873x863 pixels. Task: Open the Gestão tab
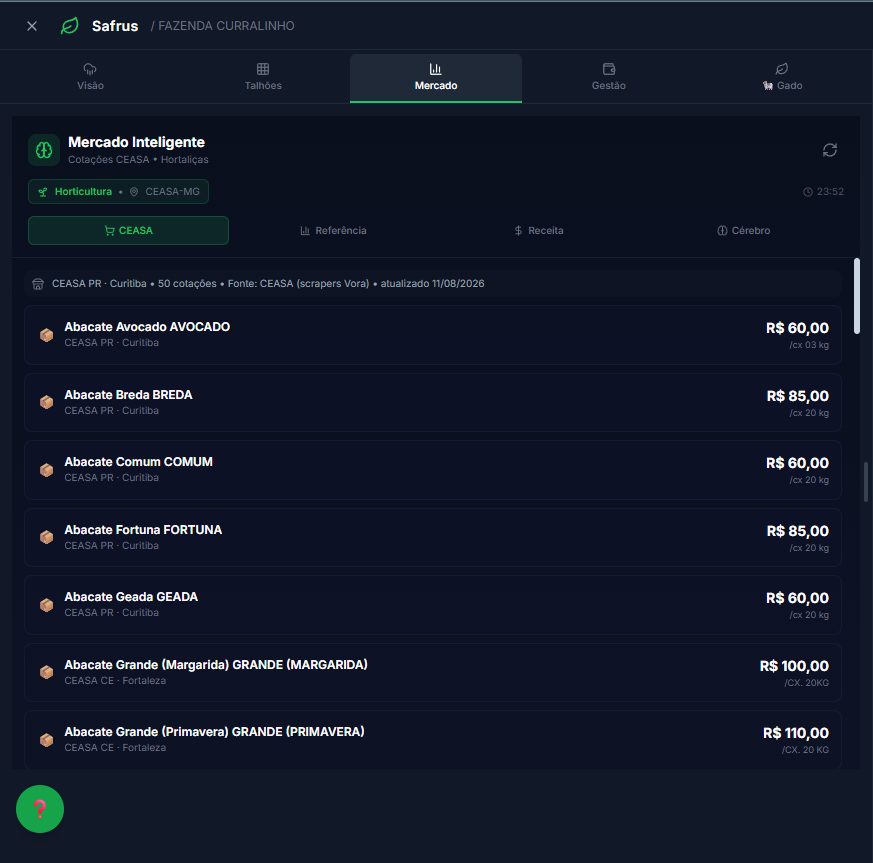[609, 77]
